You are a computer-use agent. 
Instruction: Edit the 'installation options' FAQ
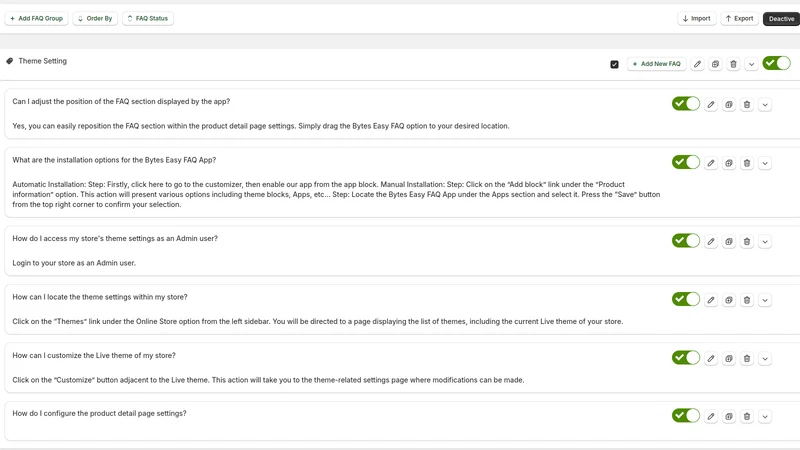[711, 163]
